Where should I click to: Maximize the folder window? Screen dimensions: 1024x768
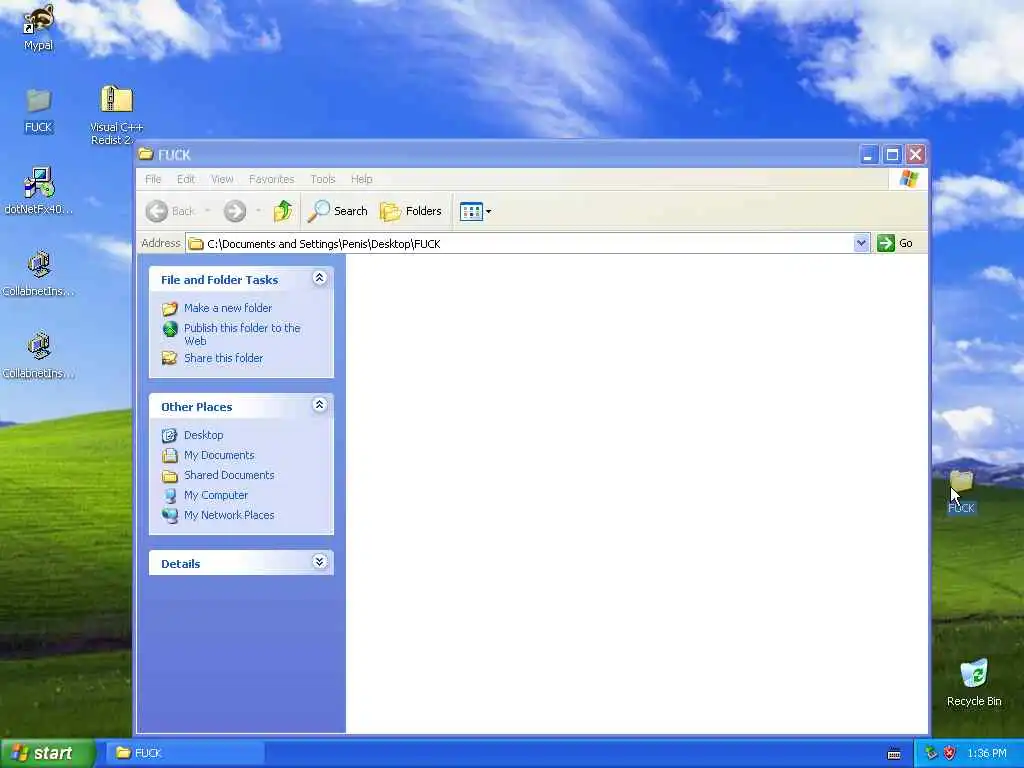point(892,155)
